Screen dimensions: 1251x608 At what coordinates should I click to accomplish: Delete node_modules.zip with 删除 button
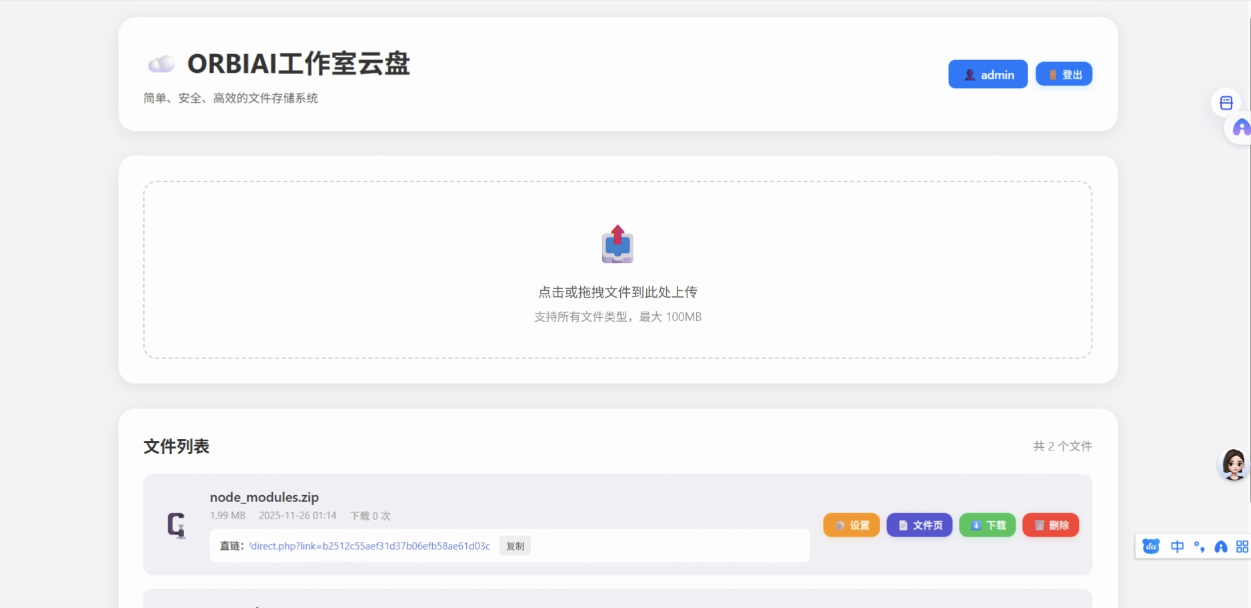tap(1050, 525)
